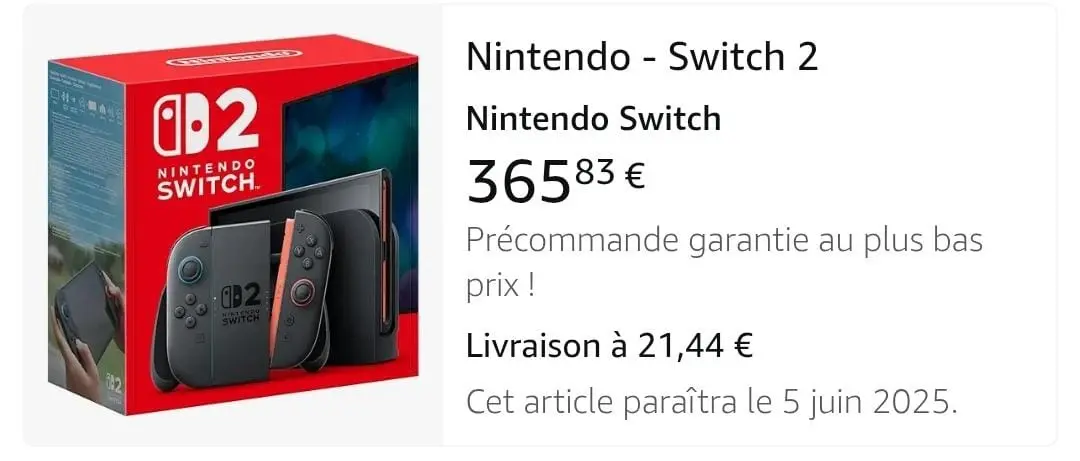This screenshot has height=461, width=1080.
Task: Click the small Switch 2 logo on controller grip
Action: 241,303
